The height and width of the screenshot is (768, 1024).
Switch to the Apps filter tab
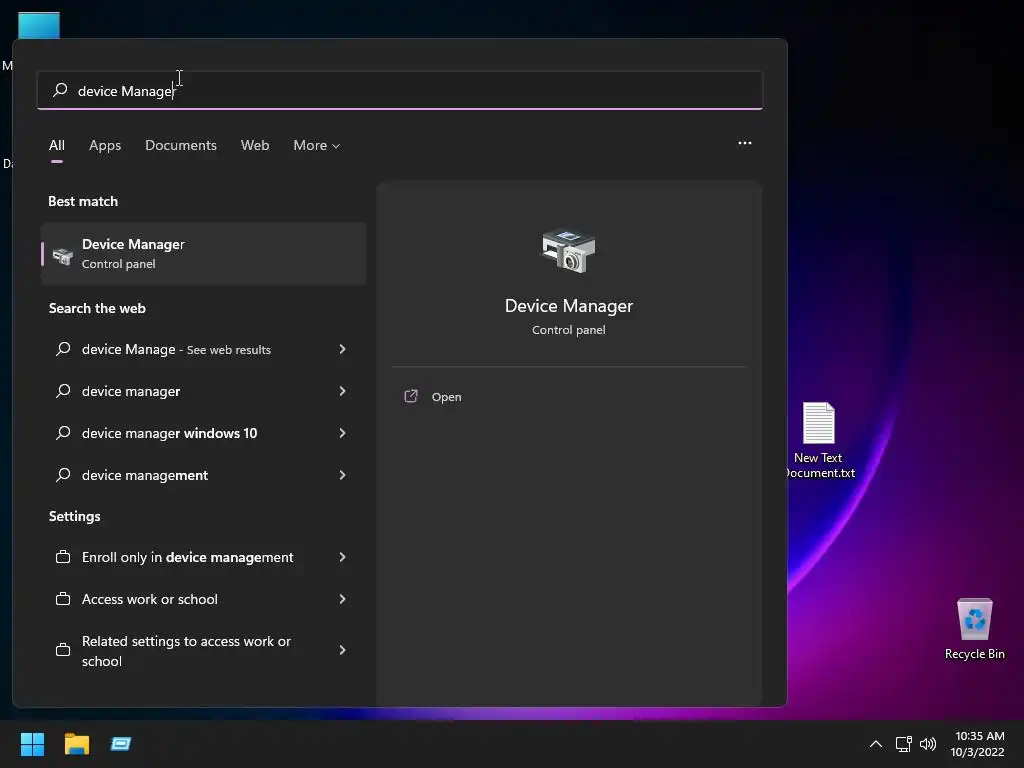pos(105,145)
